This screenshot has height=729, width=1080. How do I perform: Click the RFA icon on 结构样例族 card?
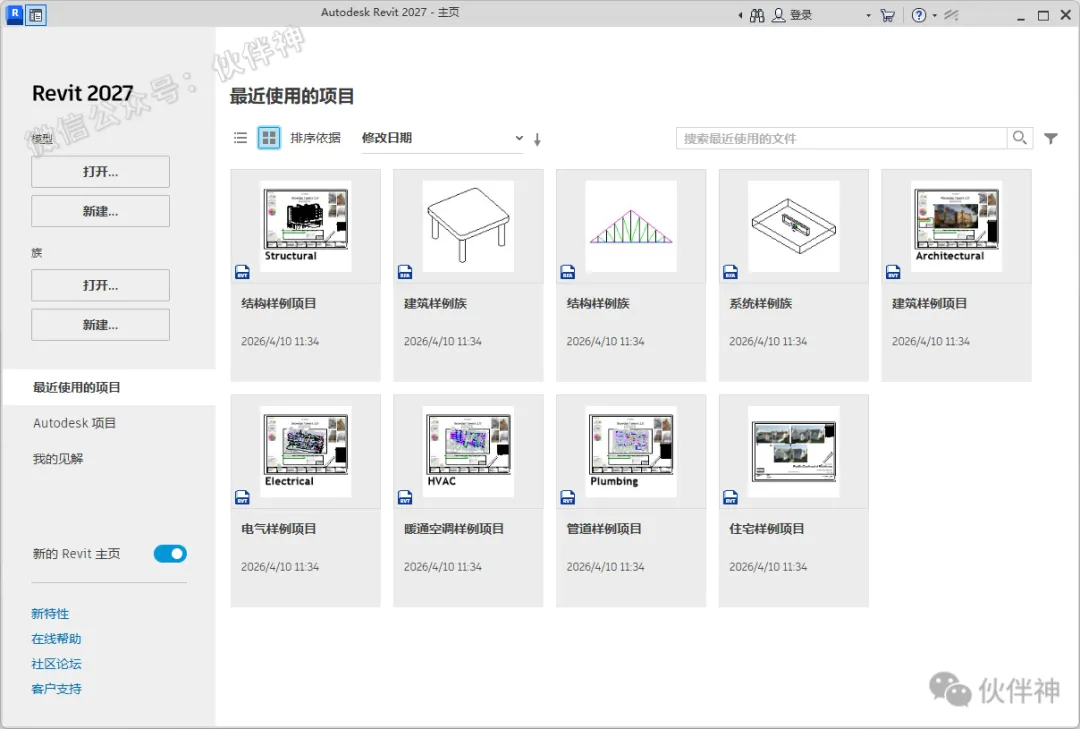tap(568, 272)
